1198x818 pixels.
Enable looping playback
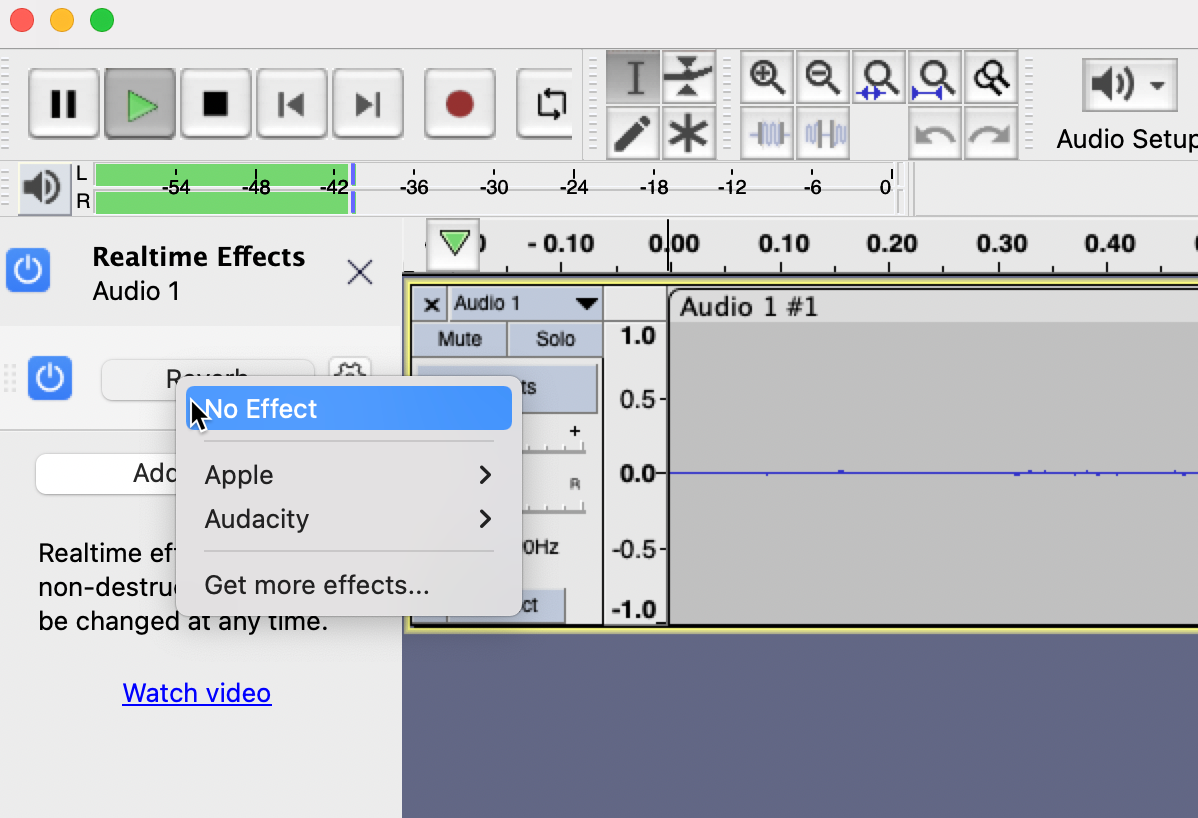click(x=545, y=103)
